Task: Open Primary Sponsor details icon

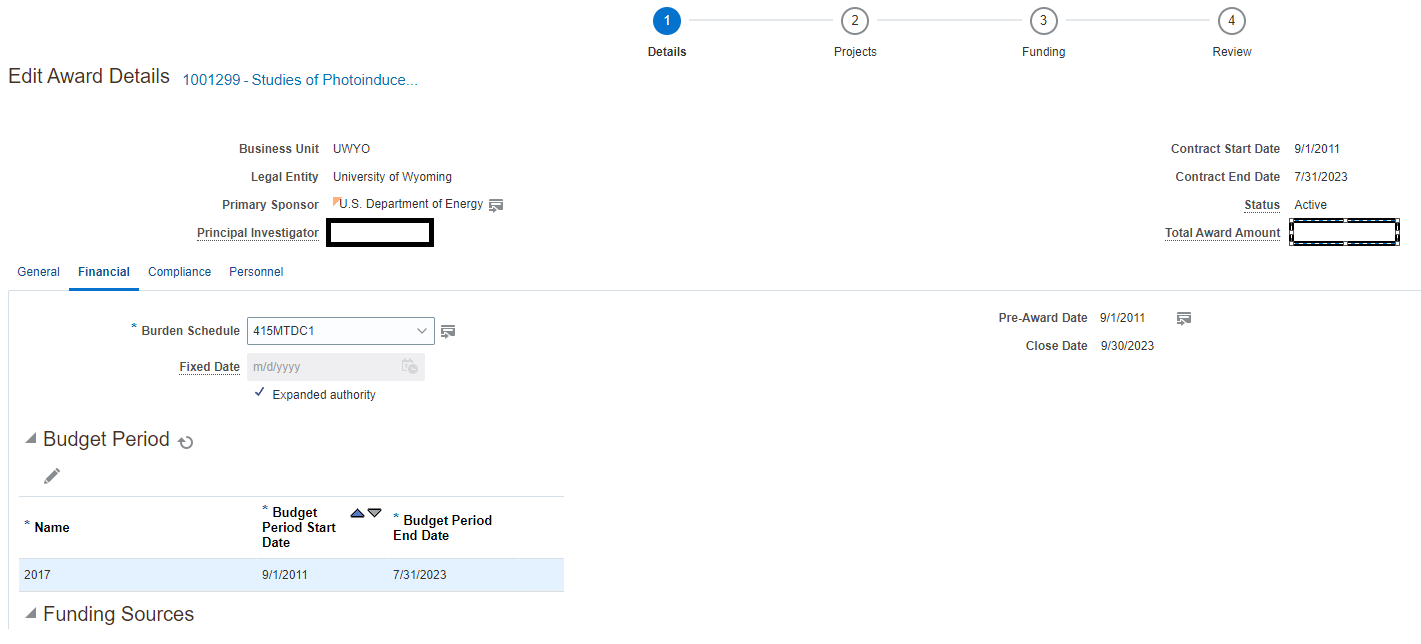Action: 496,205
